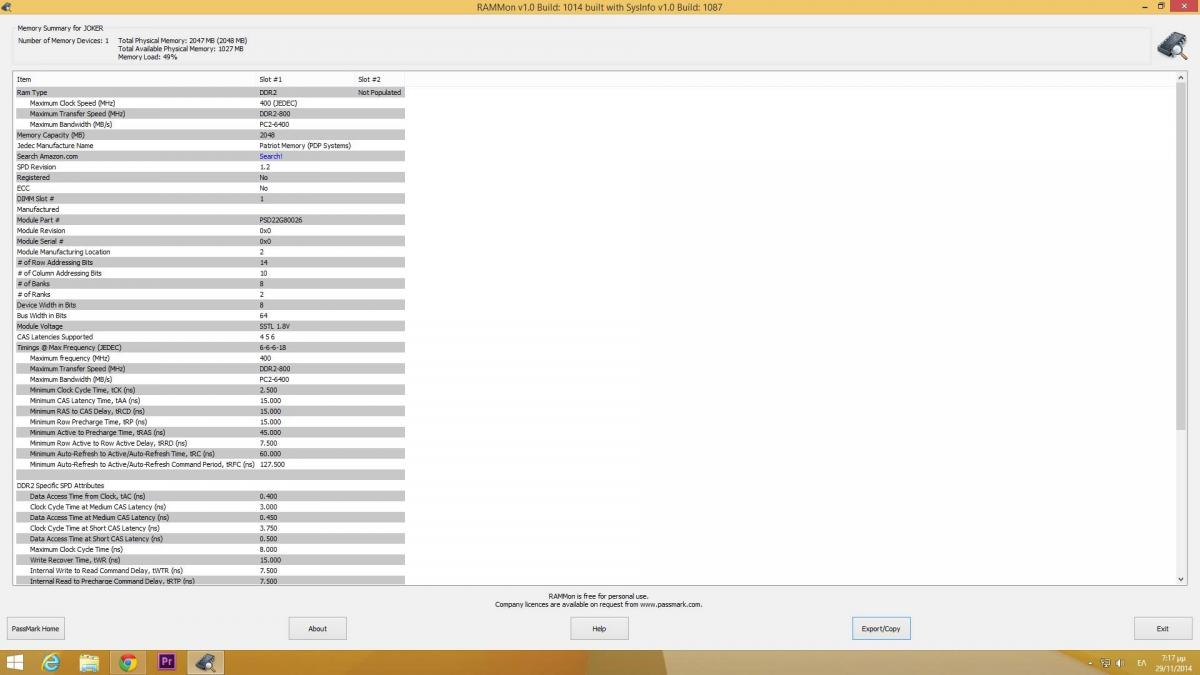The height and width of the screenshot is (675, 1200).
Task: Select the SPD Revision row
Action: point(209,167)
